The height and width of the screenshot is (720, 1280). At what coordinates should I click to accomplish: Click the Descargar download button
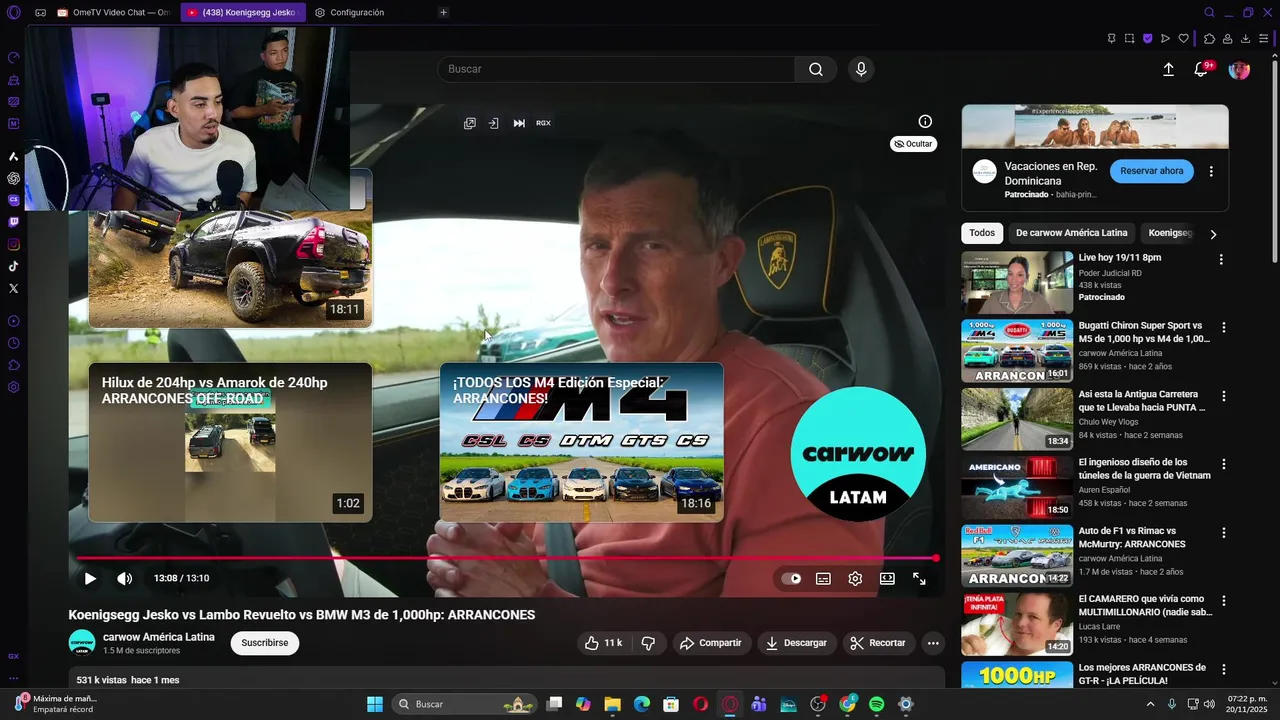796,643
